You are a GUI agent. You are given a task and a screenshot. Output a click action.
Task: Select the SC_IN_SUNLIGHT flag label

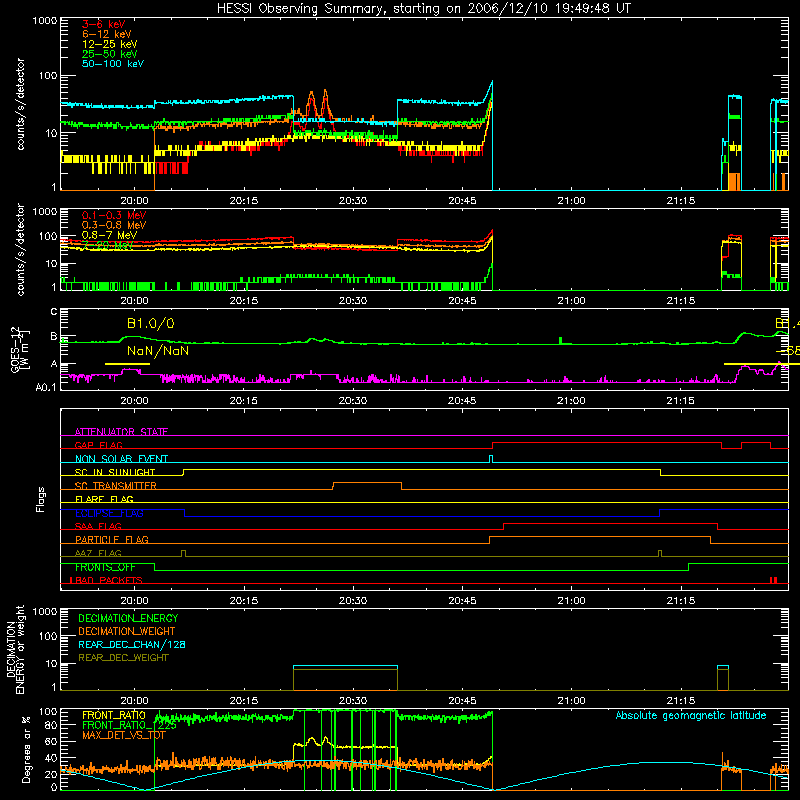tap(115, 472)
